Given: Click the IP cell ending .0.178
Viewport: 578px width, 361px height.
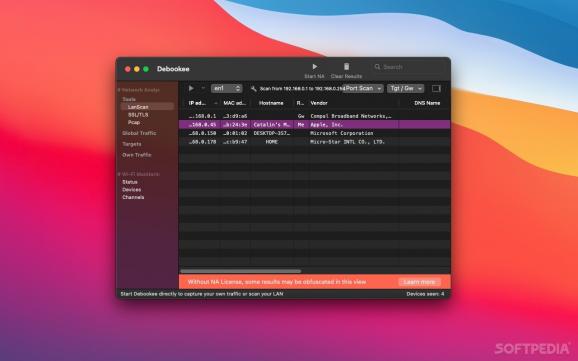Looking at the screenshot, I should 202,142.
